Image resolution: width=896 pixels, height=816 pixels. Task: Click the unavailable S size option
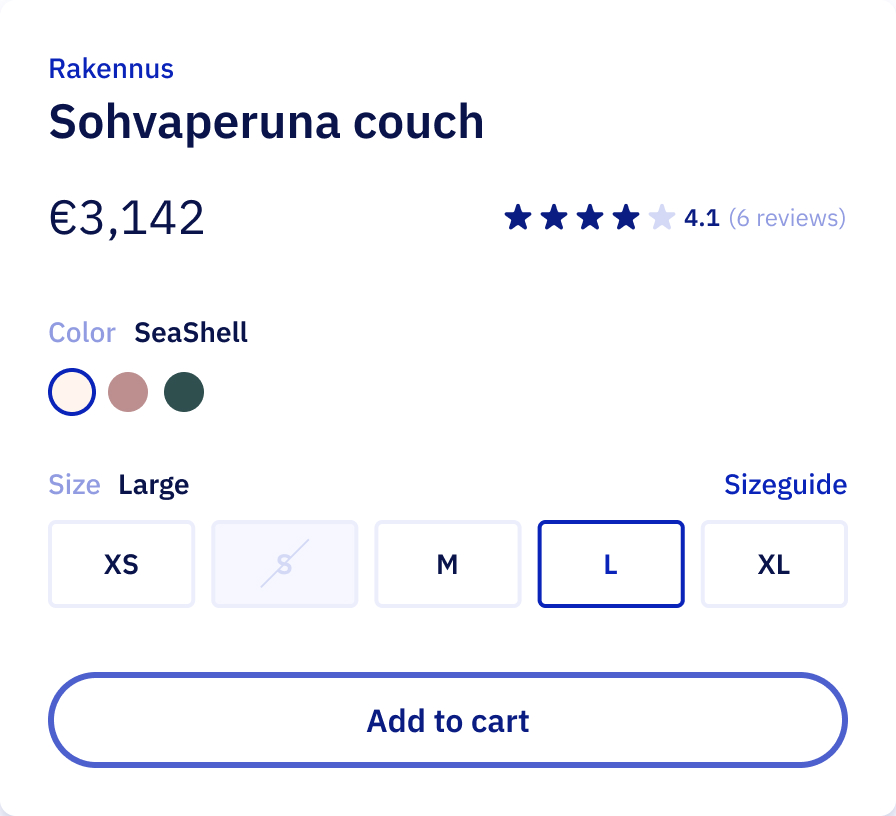285,564
